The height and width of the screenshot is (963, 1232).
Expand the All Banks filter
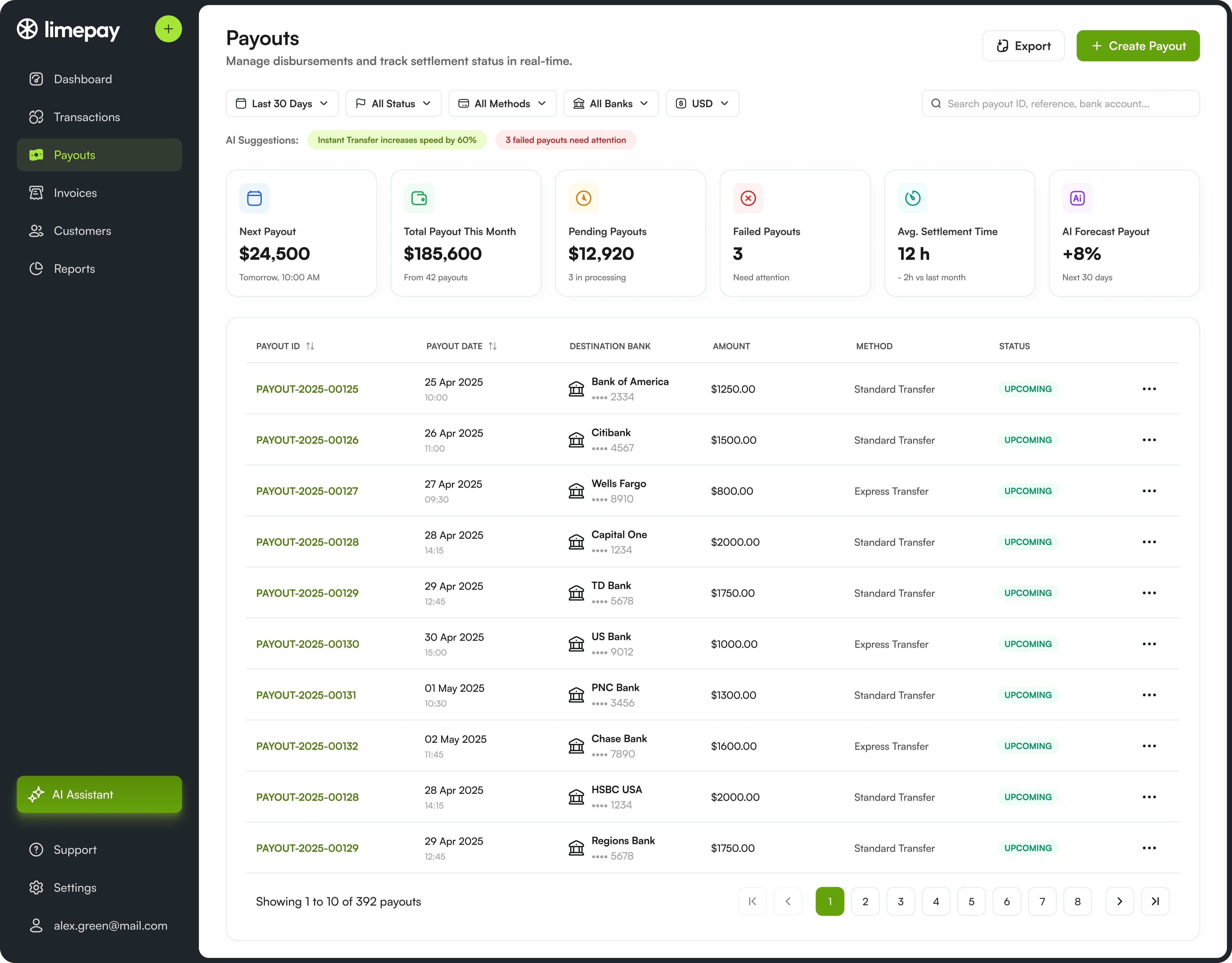click(x=611, y=103)
